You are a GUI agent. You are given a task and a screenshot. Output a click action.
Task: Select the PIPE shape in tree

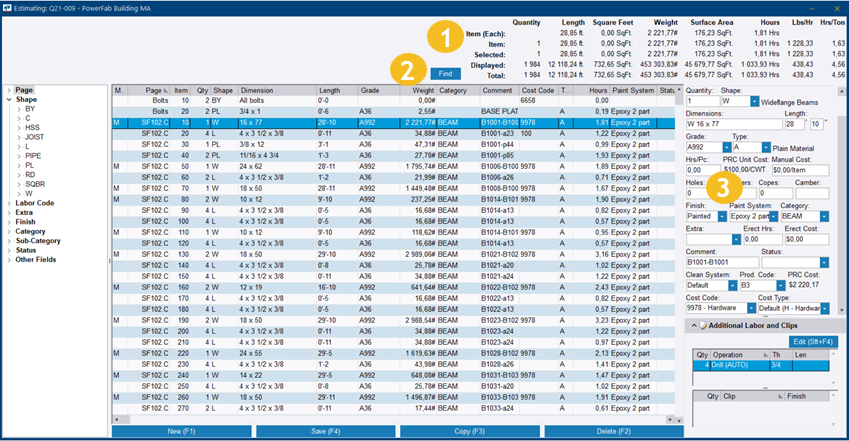34,157
